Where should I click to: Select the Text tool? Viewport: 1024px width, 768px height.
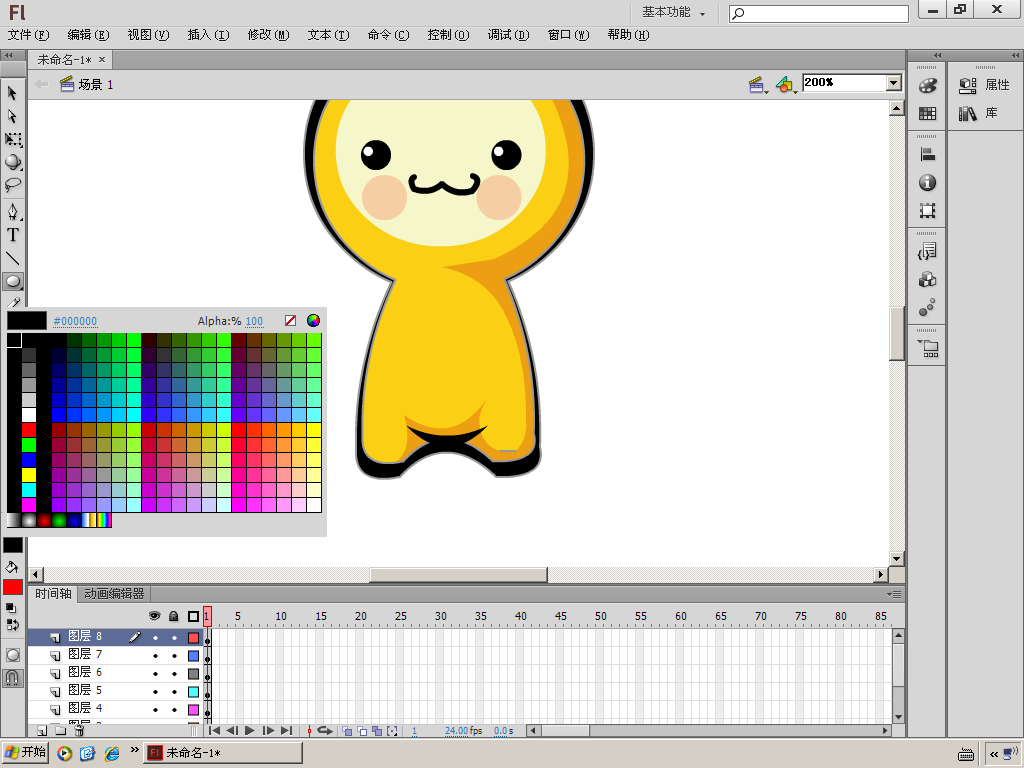pyautogui.click(x=12, y=235)
